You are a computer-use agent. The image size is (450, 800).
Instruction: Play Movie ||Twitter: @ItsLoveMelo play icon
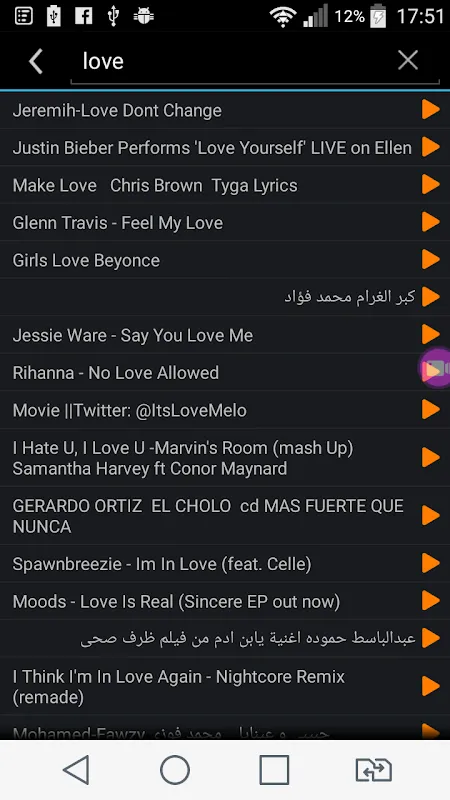point(431,410)
